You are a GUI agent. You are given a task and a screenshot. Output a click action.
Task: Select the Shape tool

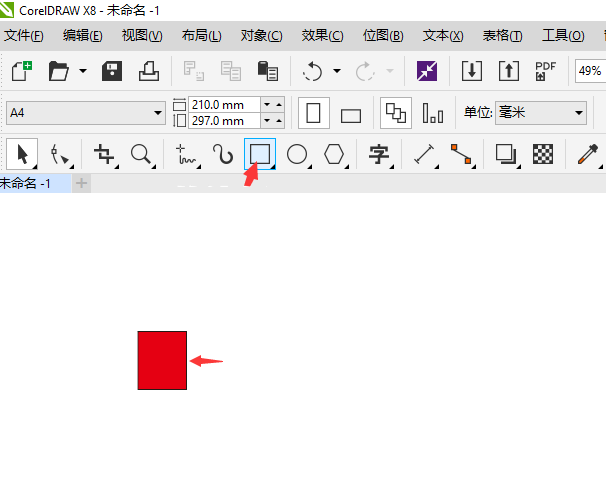60,154
